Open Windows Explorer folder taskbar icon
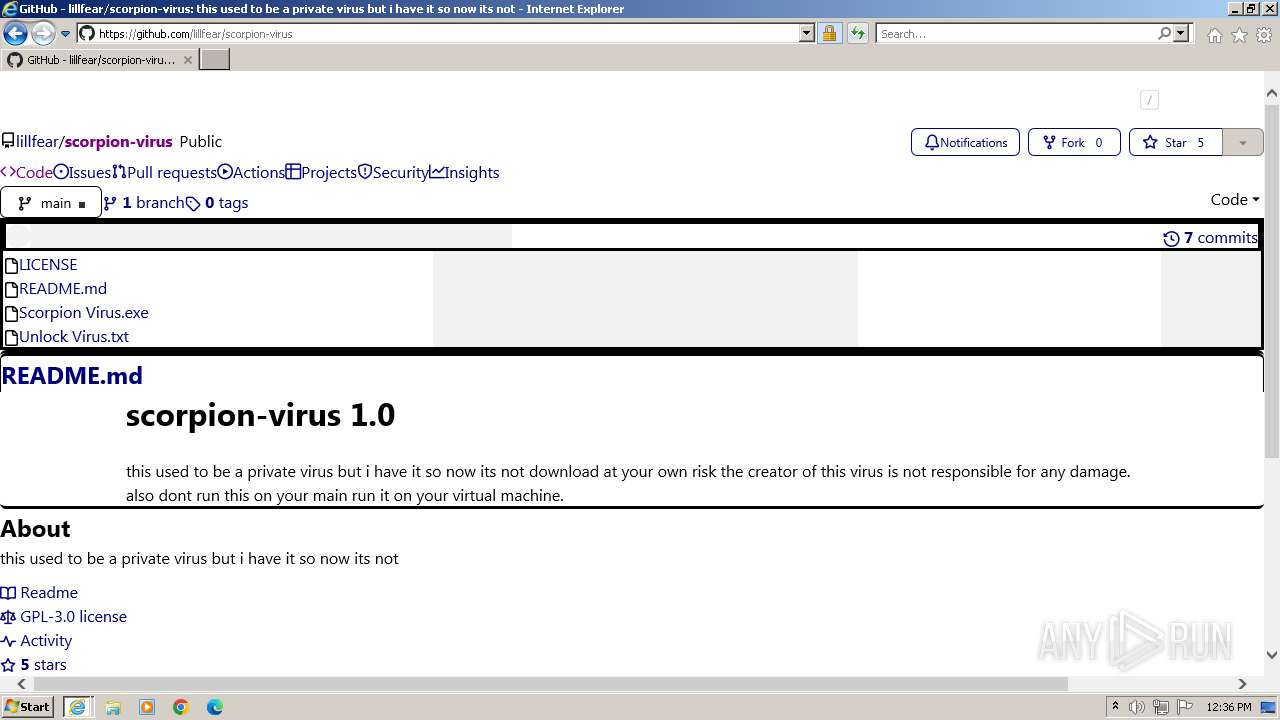The width and height of the screenshot is (1280, 720). 113,707
